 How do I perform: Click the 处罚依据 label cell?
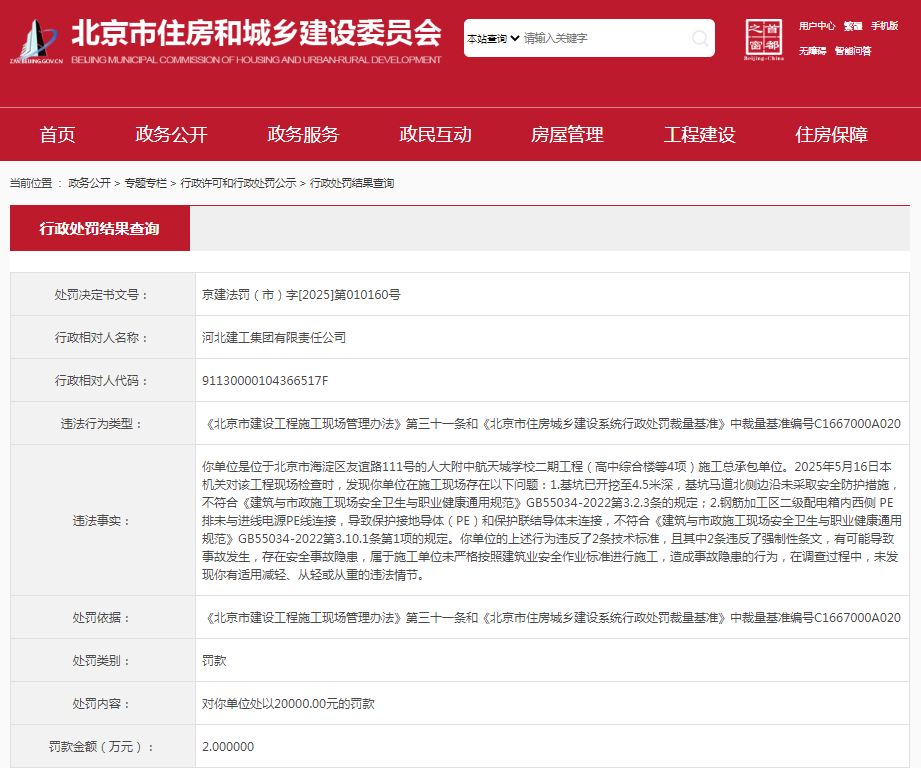[x=103, y=618]
